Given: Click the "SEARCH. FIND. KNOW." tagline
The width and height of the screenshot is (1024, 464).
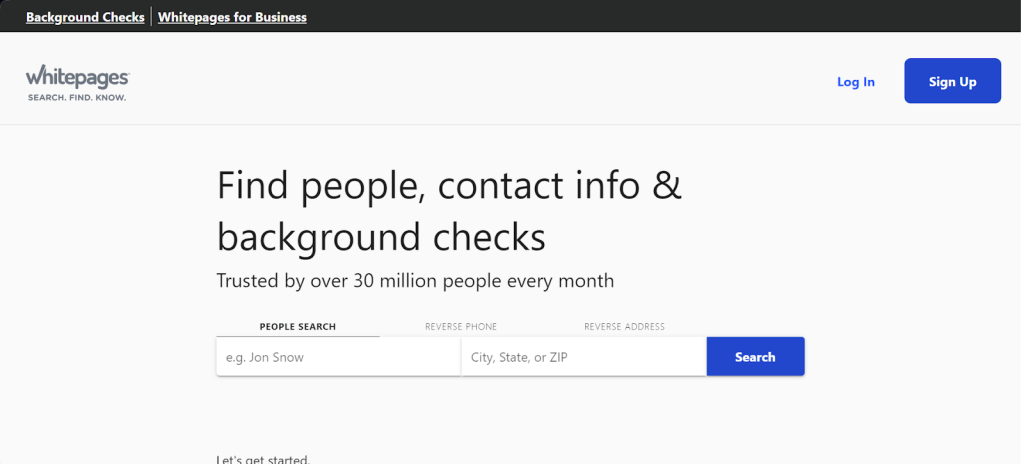Looking at the screenshot, I should (x=77, y=97).
